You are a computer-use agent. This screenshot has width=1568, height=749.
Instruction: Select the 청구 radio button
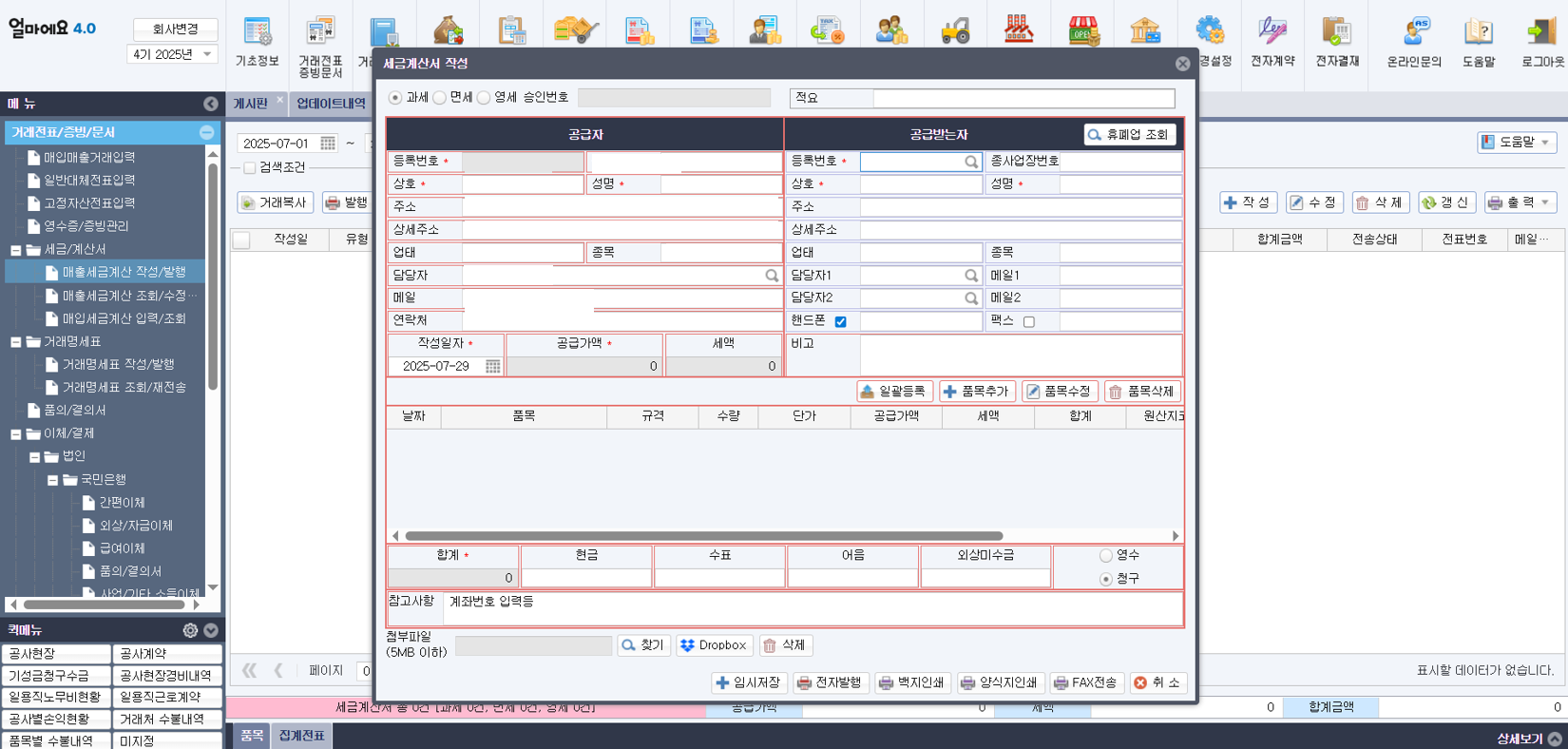tap(1106, 579)
